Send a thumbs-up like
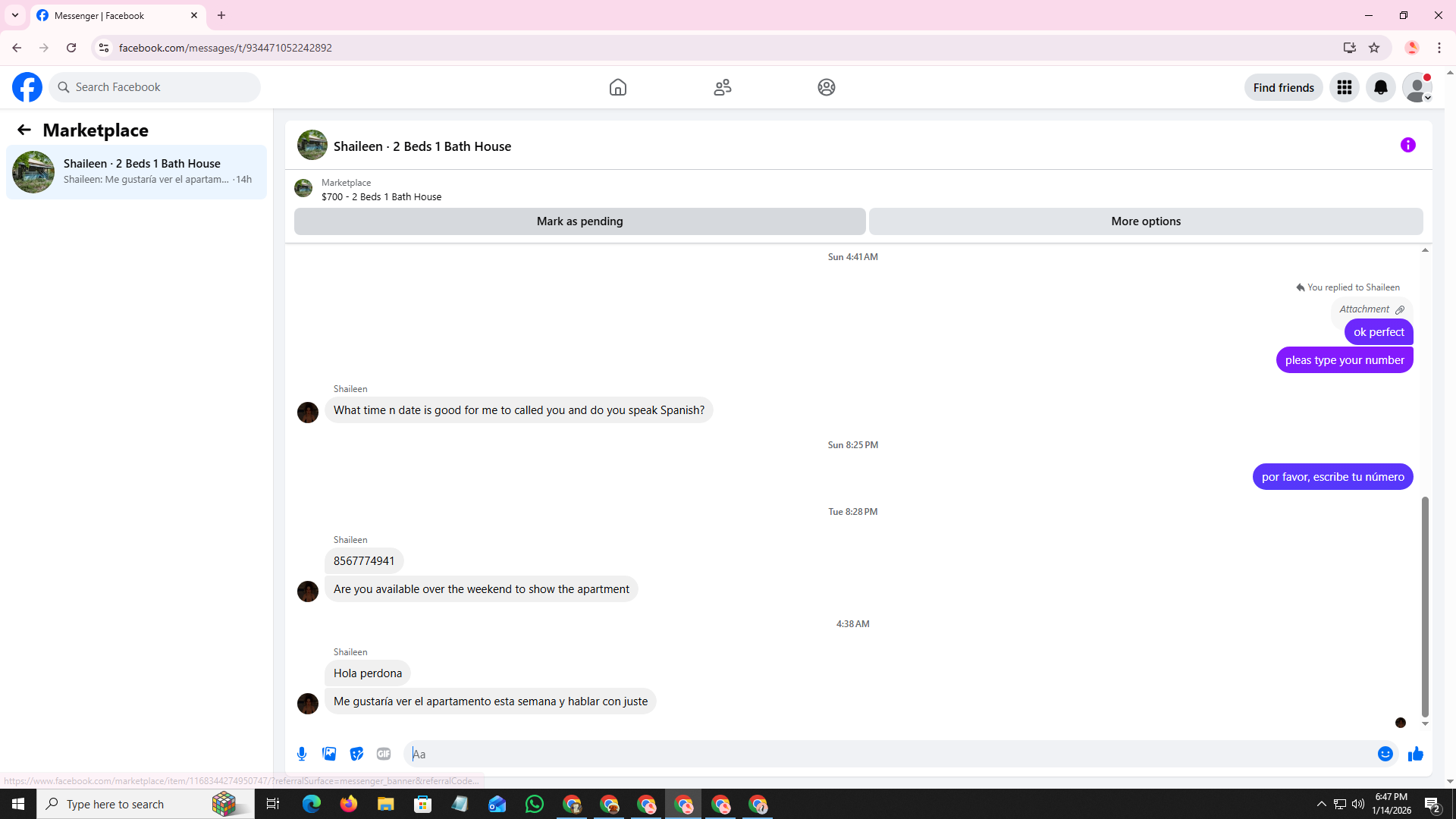The width and height of the screenshot is (1456, 819). 1415,754
